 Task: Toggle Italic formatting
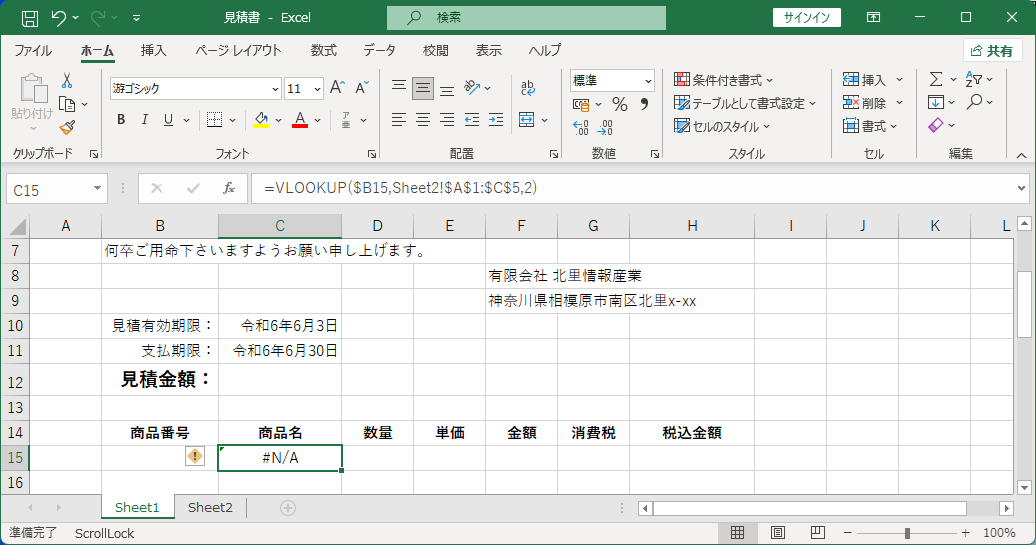click(x=145, y=120)
